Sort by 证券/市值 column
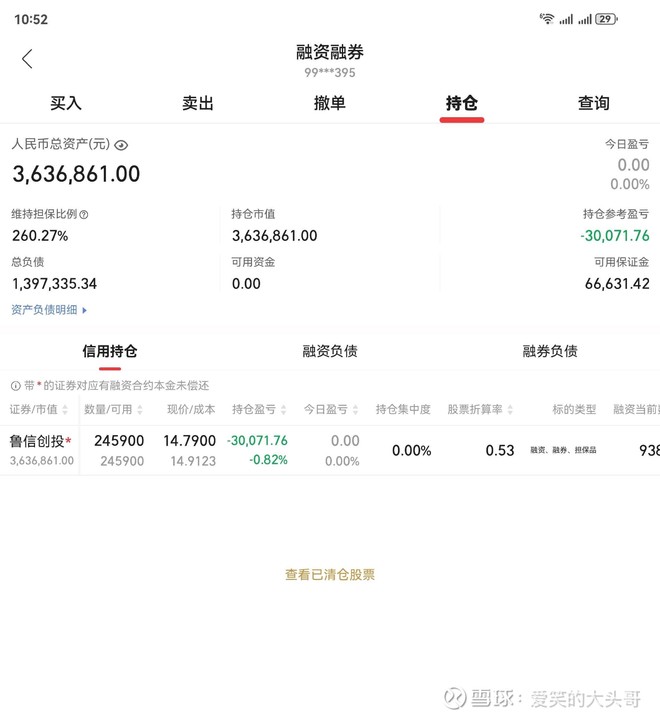The height and width of the screenshot is (719, 660). pyautogui.click(x=39, y=409)
